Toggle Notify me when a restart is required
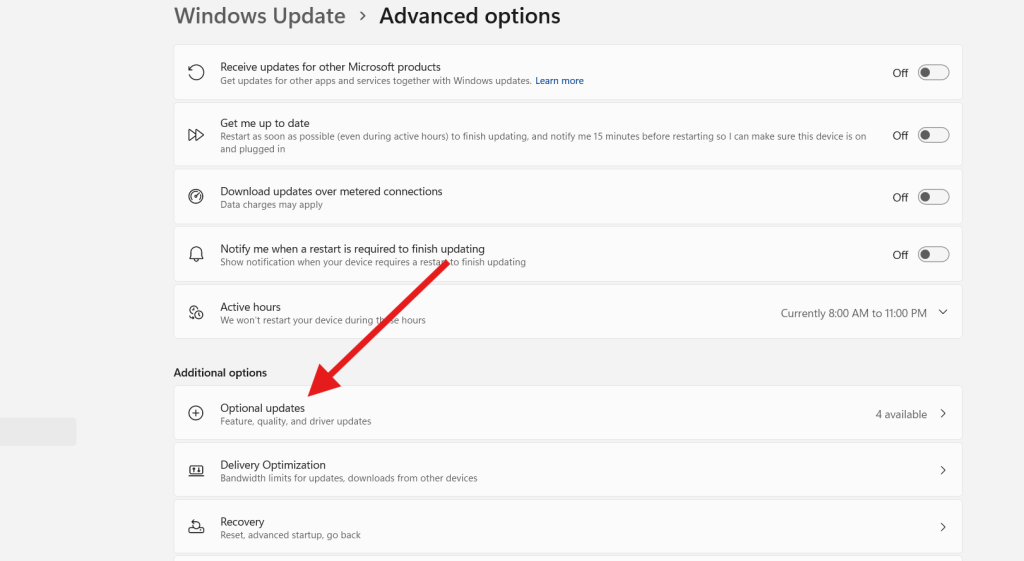 click(933, 255)
